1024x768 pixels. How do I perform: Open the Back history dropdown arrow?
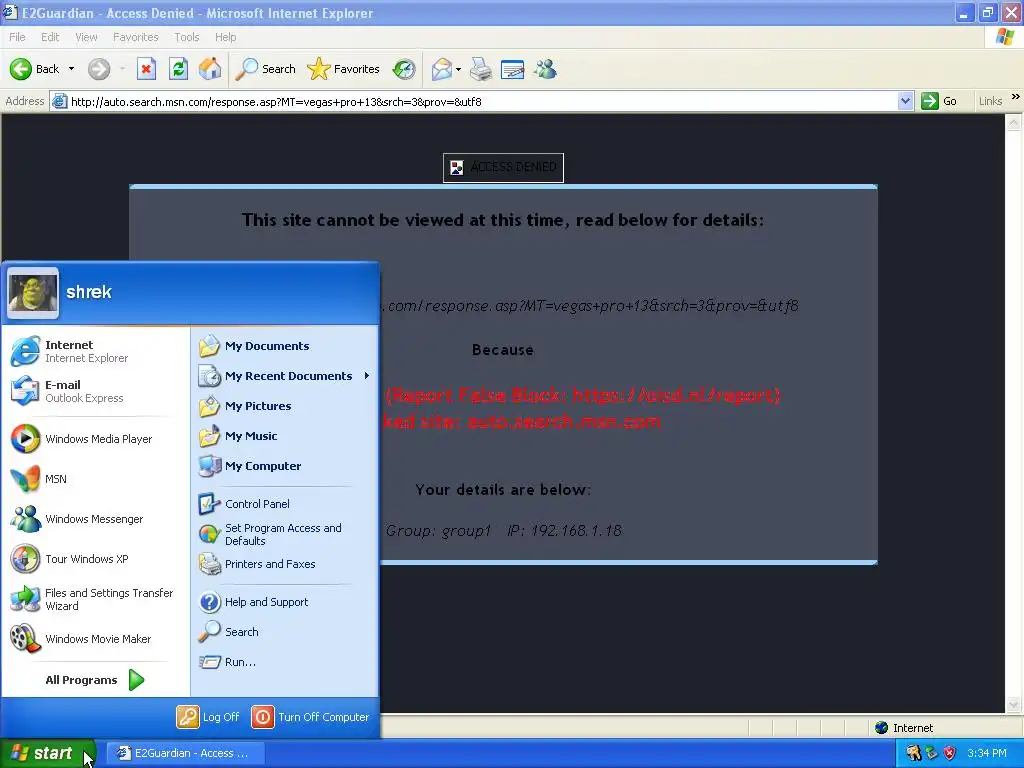71,69
